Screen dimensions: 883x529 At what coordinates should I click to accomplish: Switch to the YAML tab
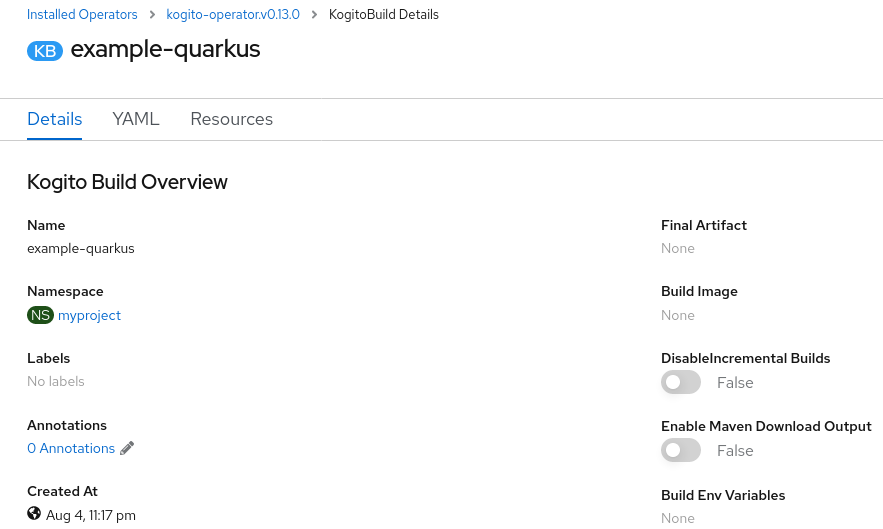coord(136,119)
